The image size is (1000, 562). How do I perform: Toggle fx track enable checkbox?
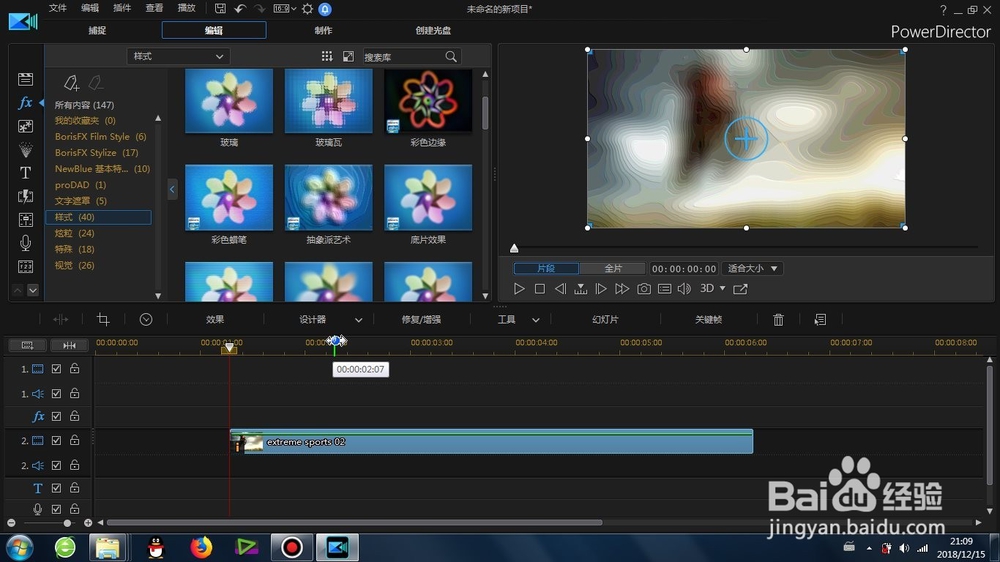point(56,416)
